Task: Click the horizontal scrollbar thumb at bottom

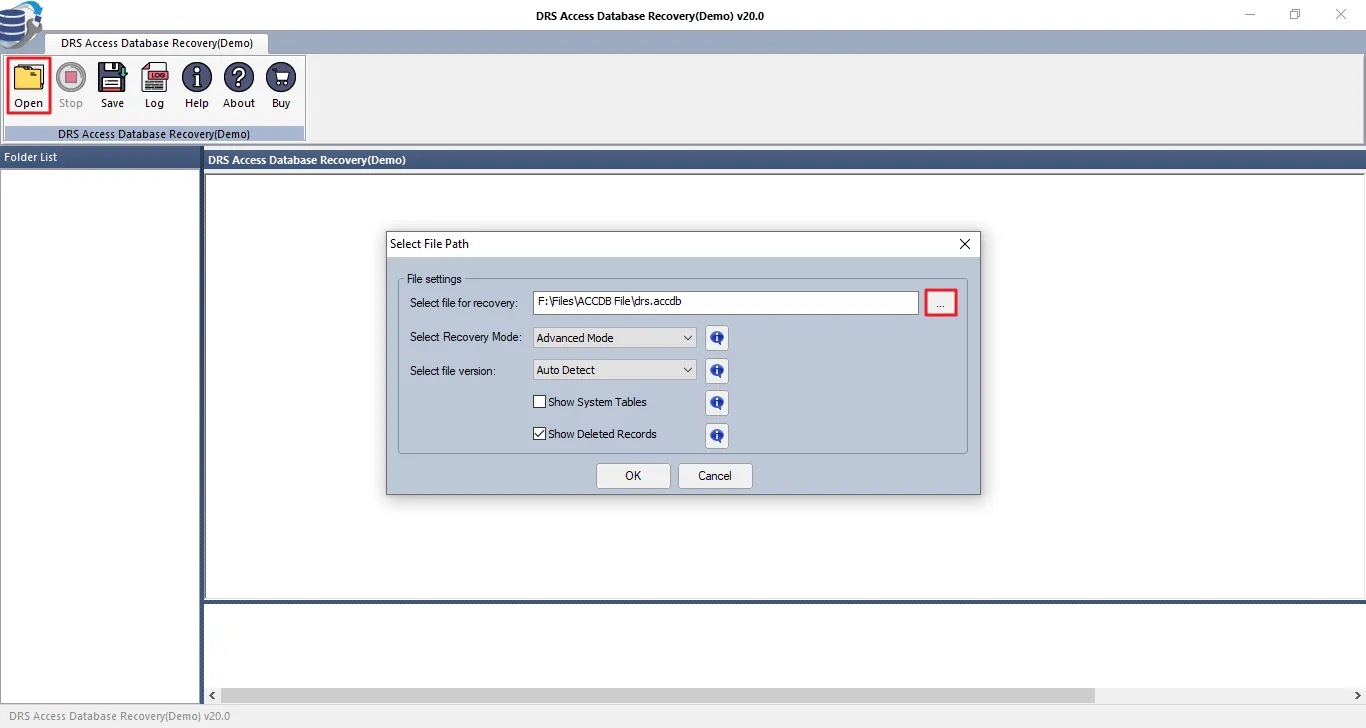Action: coord(658,695)
